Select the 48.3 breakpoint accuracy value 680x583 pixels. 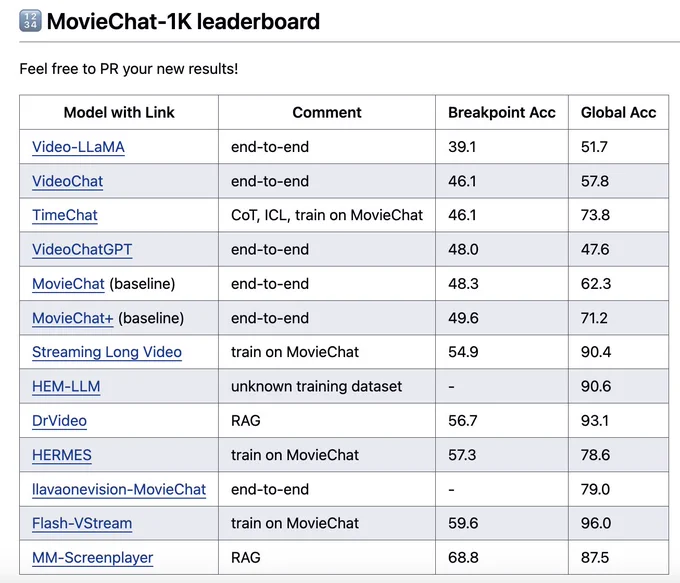point(463,284)
